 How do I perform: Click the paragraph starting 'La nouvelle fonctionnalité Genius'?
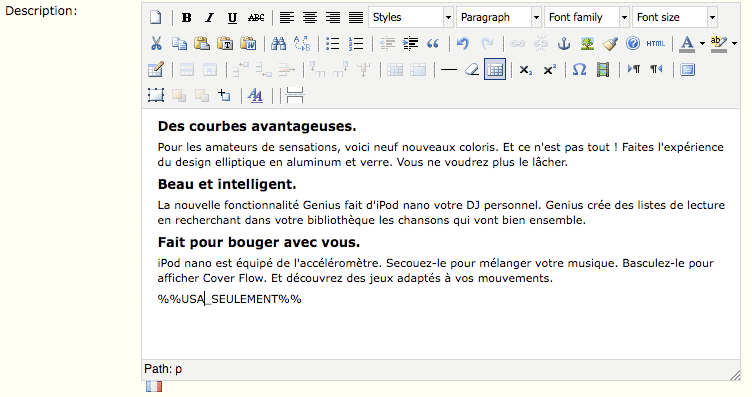(x=441, y=213)
